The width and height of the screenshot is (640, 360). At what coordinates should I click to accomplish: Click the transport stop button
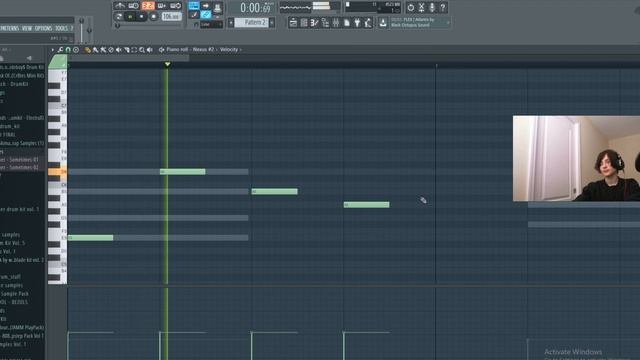pyautogui.click(x=142, y=17)
